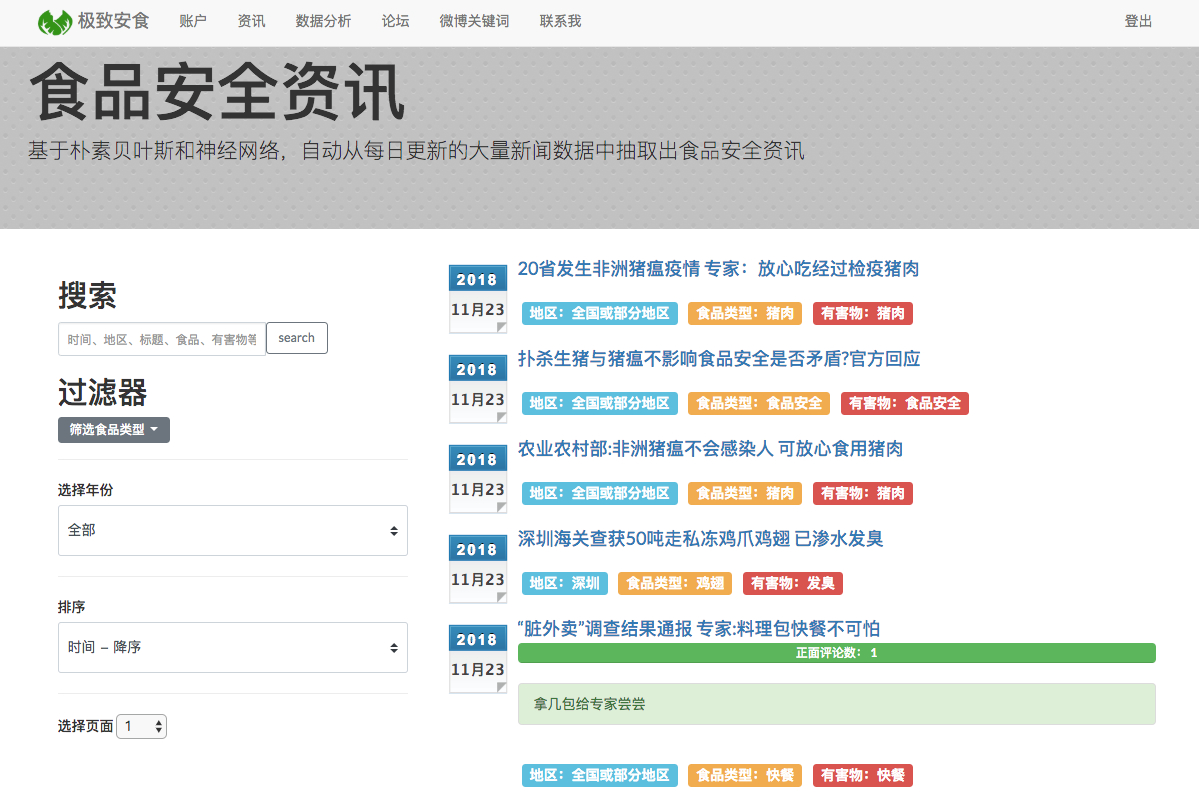This screenshot has height=808, width=1199.
Task: Click the 搜索 section heading
Action: point(87,295)
